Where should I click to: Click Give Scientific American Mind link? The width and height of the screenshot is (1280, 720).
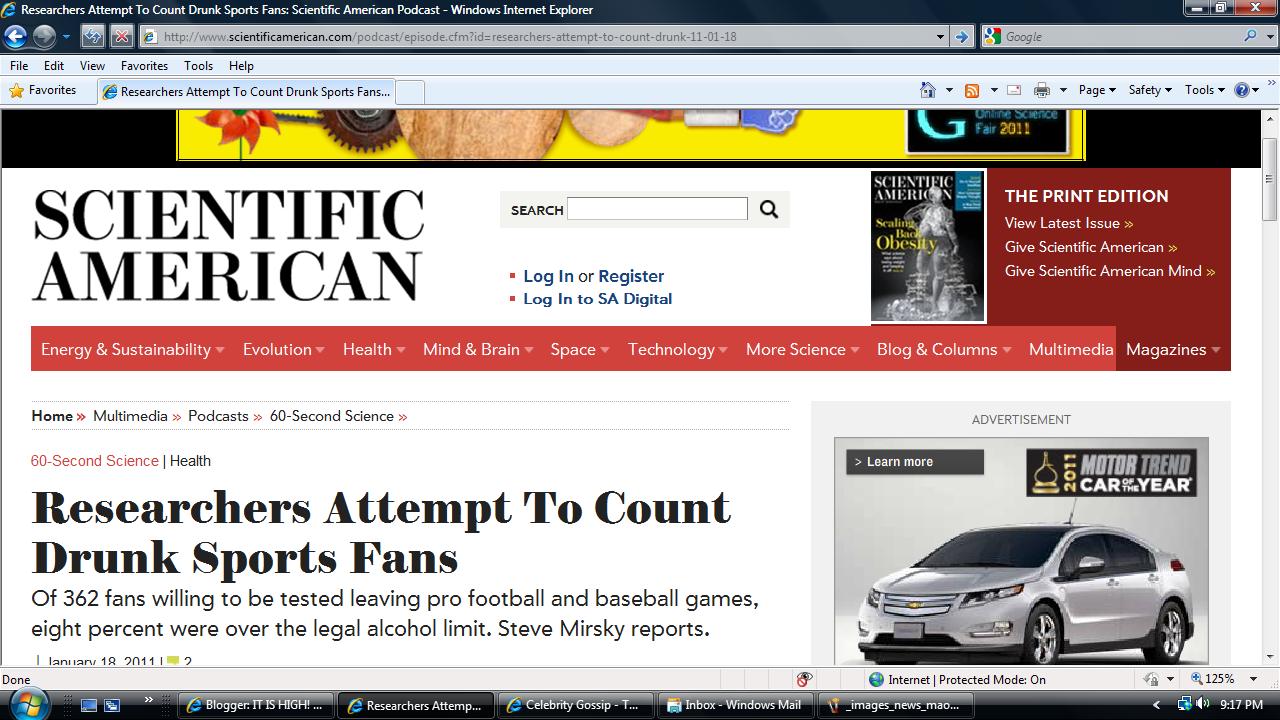1110,271
